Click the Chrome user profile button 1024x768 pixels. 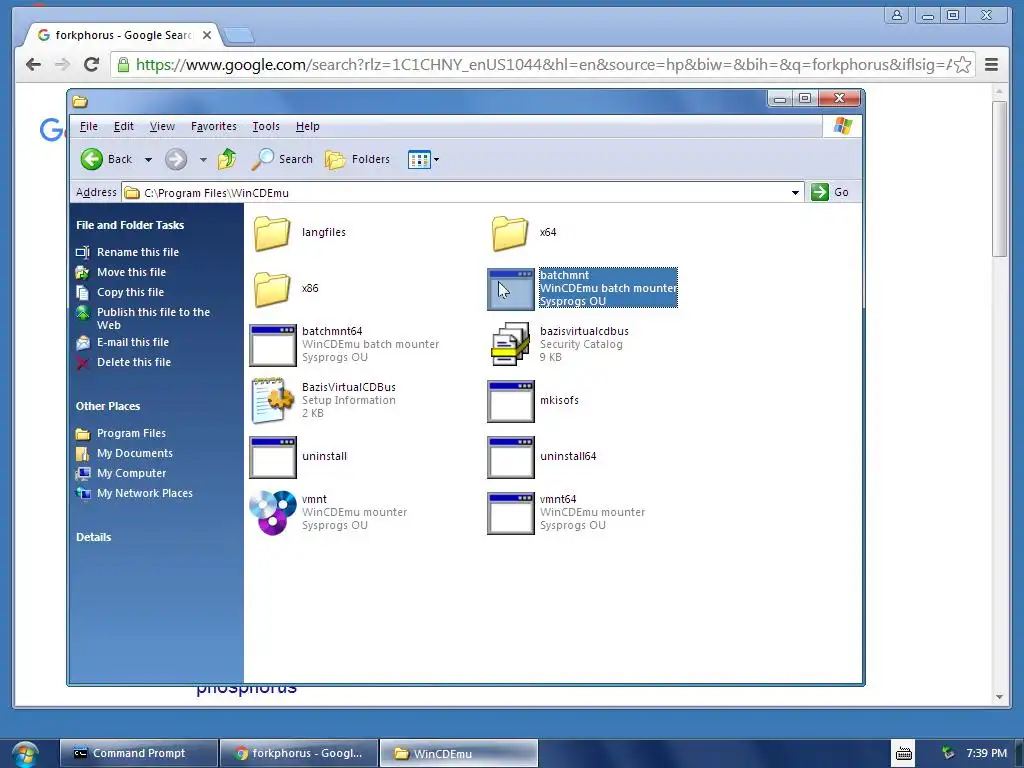897,15
